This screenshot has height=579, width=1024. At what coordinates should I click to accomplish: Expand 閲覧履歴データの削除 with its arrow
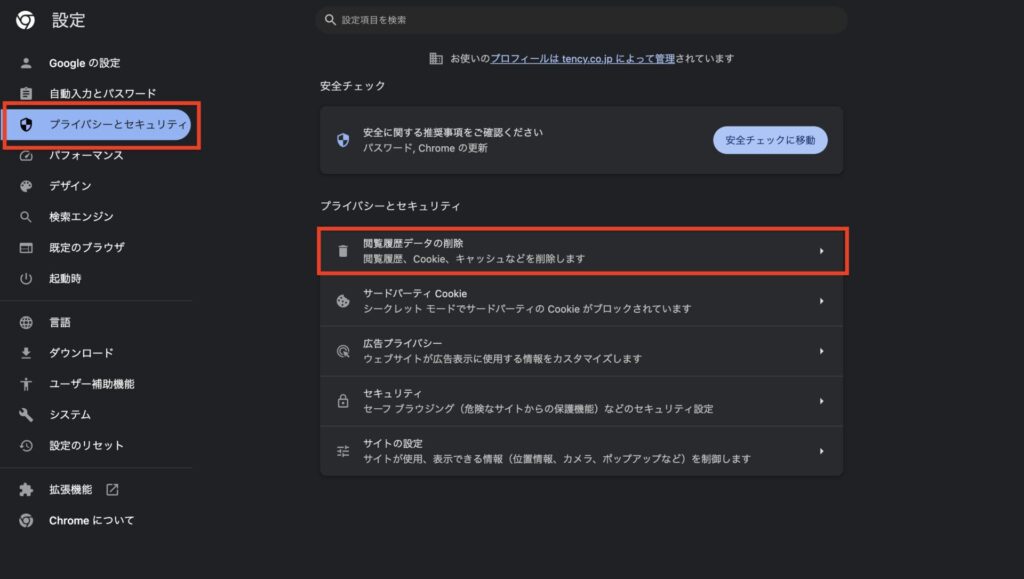pyautogui.click(x=821, y=251)
